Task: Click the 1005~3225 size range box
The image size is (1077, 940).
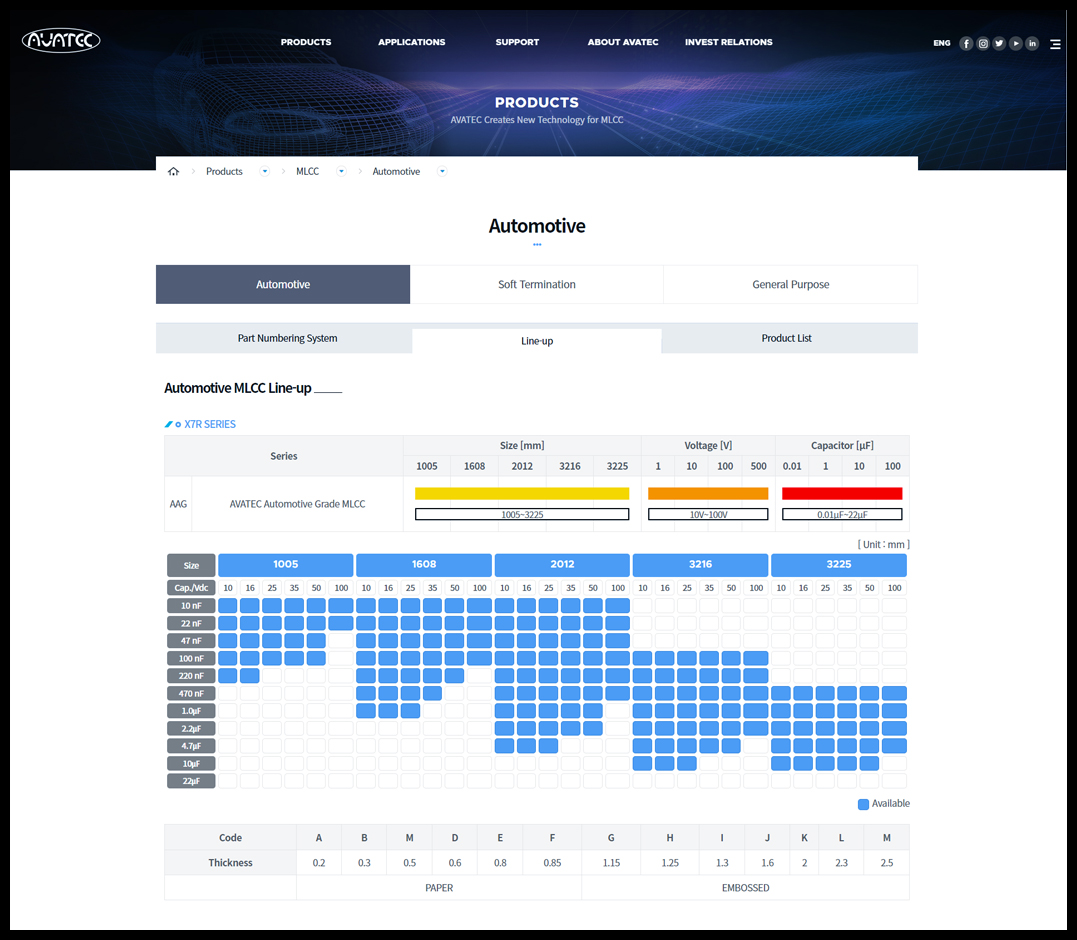Action: [x=522, y=514]
